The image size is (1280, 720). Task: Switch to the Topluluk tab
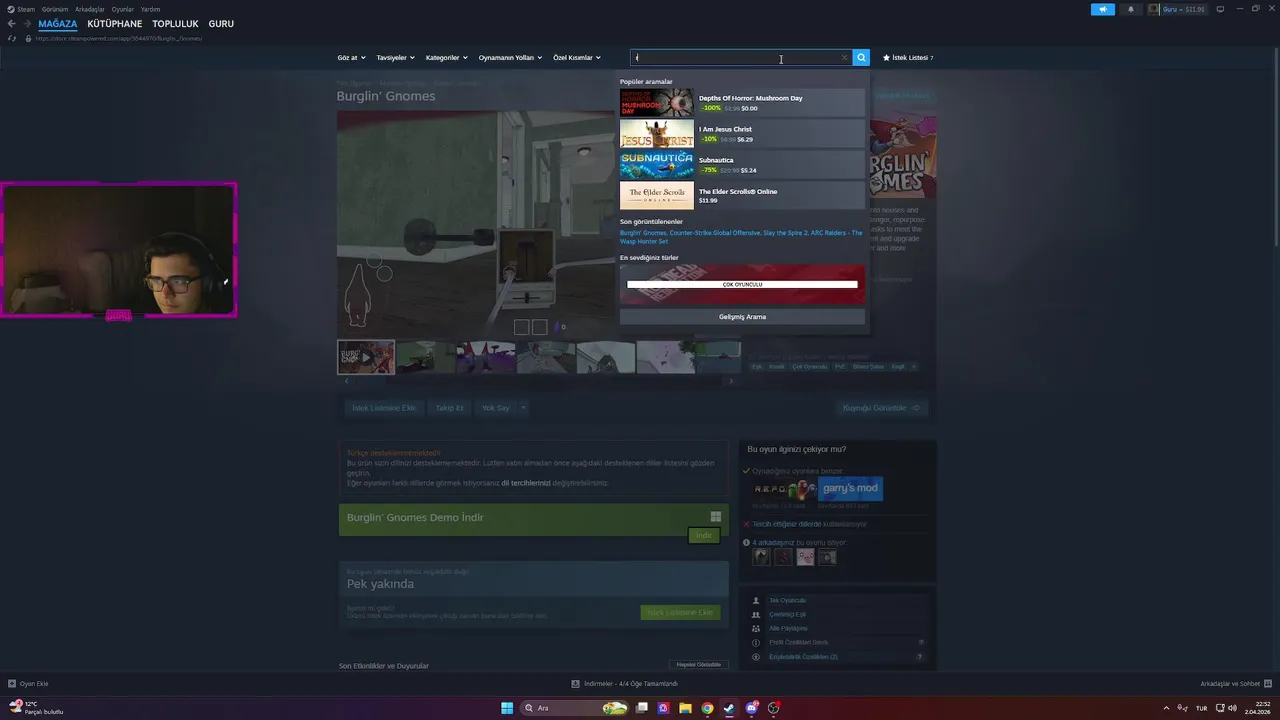(x=175, y=24)
